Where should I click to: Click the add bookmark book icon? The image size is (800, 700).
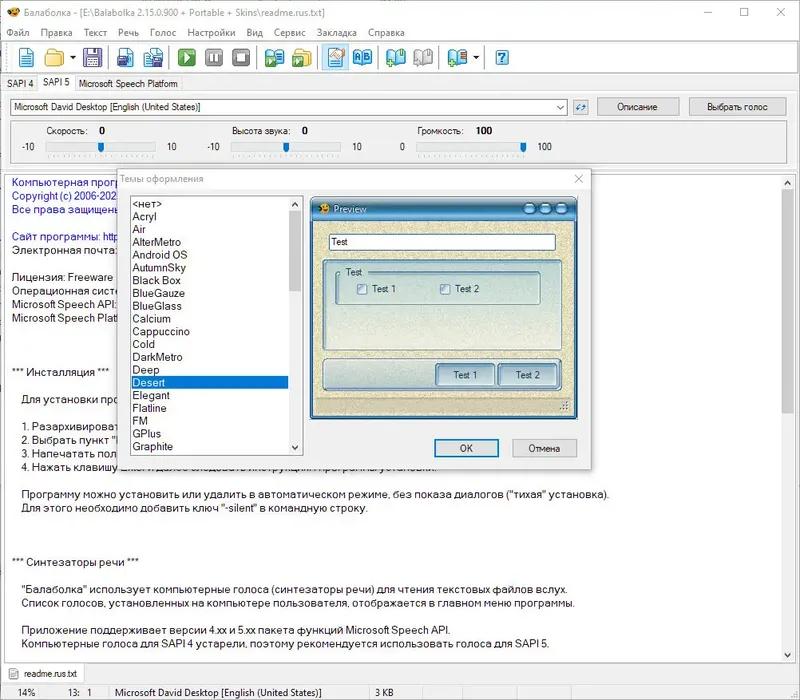coord(395,57)
